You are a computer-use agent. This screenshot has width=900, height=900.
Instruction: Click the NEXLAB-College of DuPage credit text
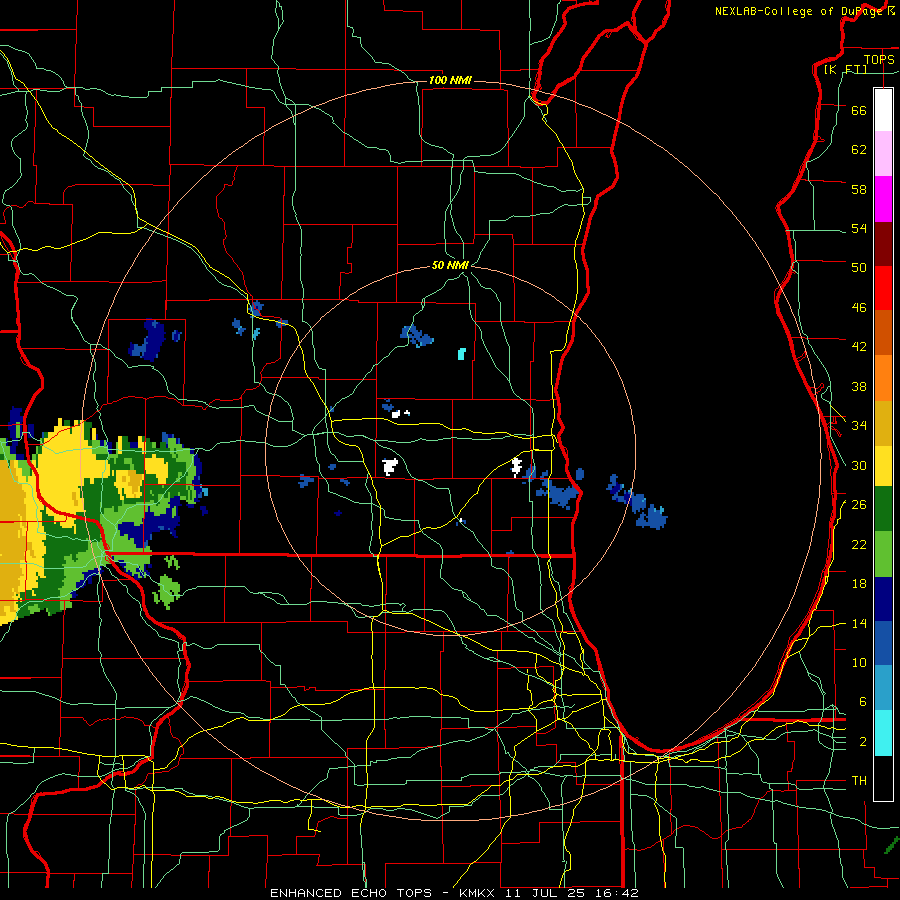coord(805,11)
